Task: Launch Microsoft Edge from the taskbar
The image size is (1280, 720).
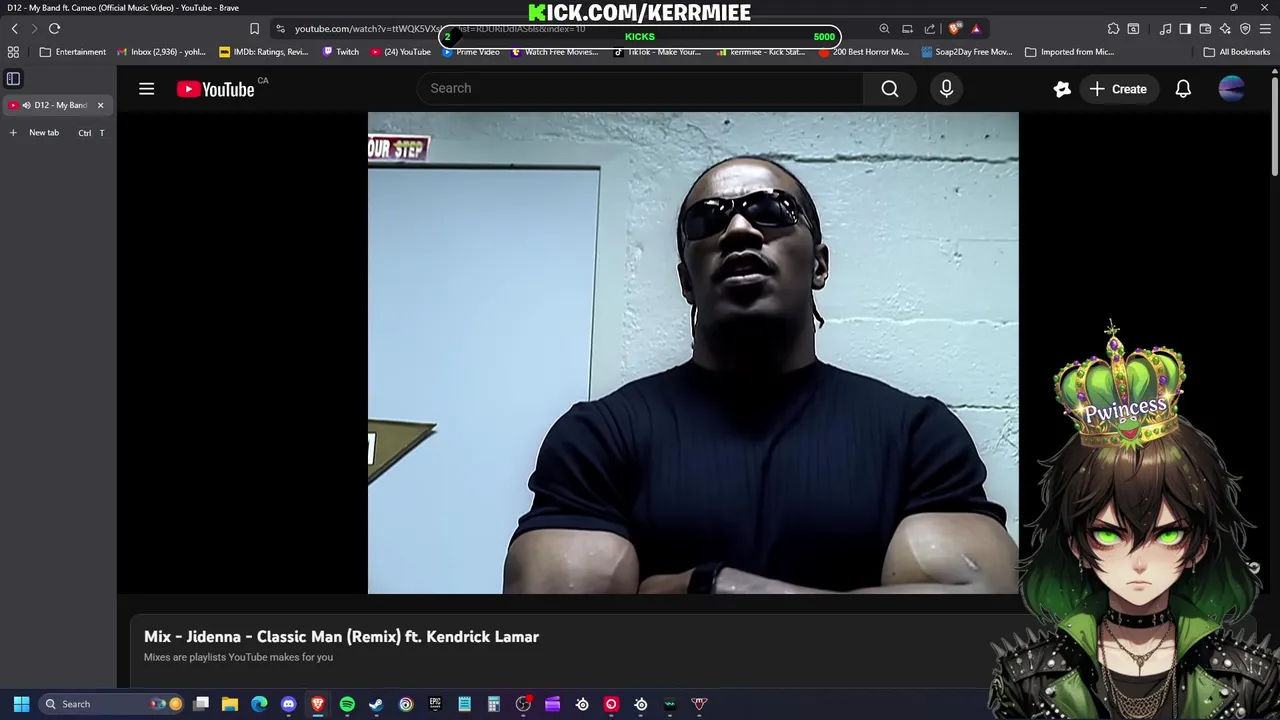Action: click(259, 704)
